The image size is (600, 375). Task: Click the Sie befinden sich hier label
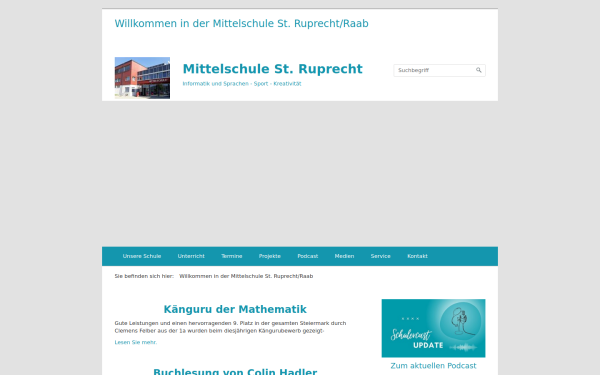tap(144, 276)
